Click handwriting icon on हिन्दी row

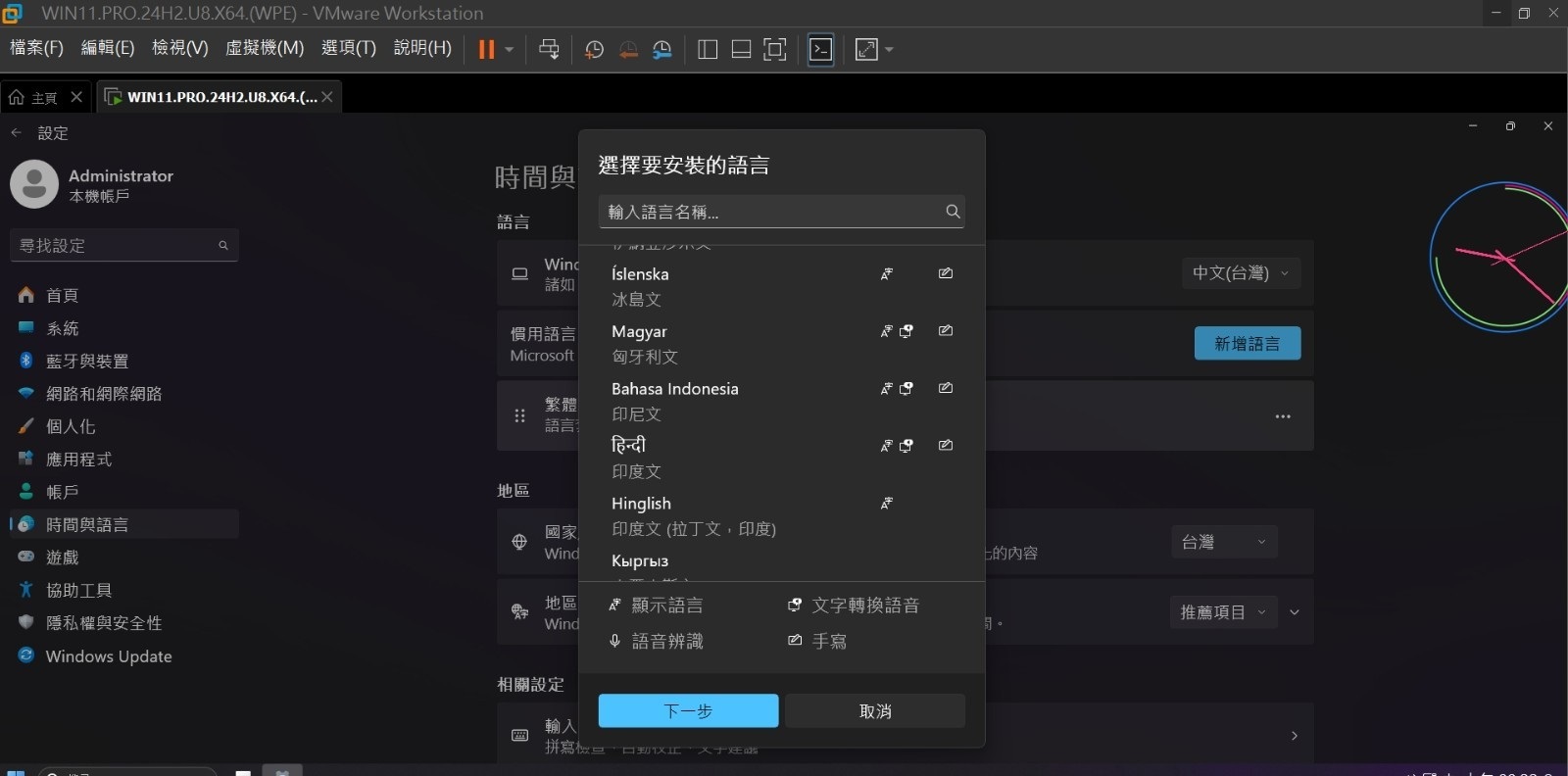pos(946,445)
